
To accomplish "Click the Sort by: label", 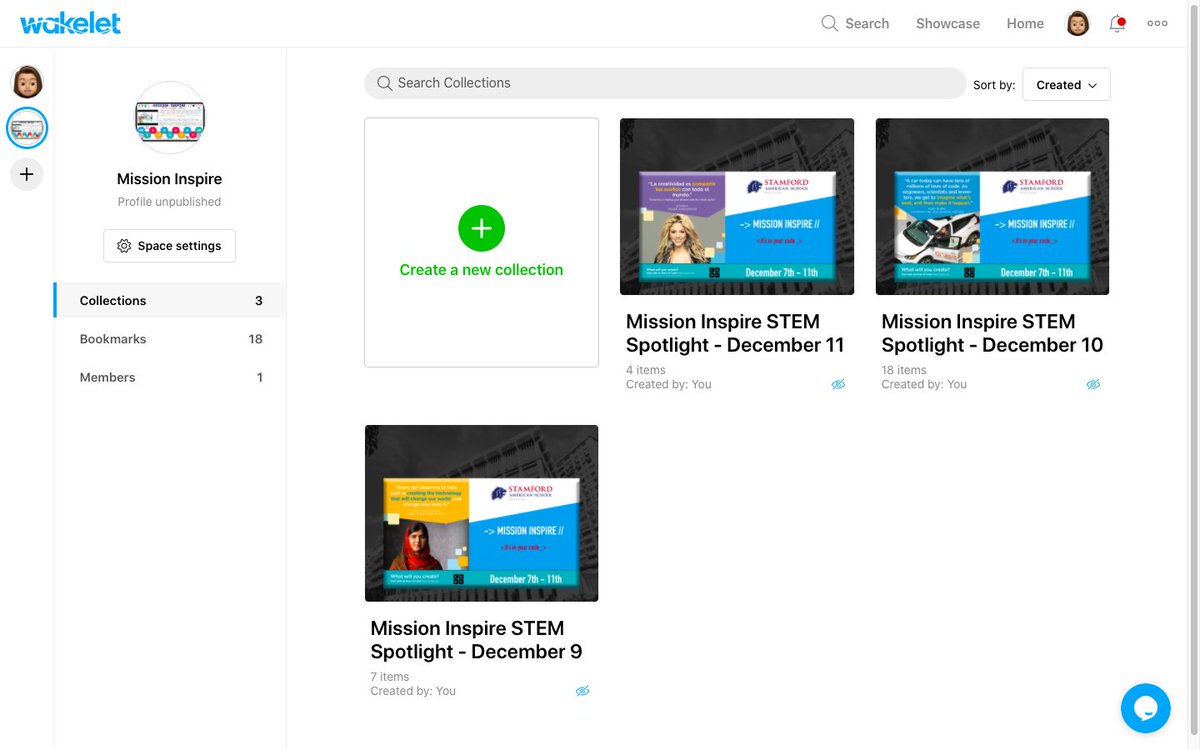I will click(994, 85).
